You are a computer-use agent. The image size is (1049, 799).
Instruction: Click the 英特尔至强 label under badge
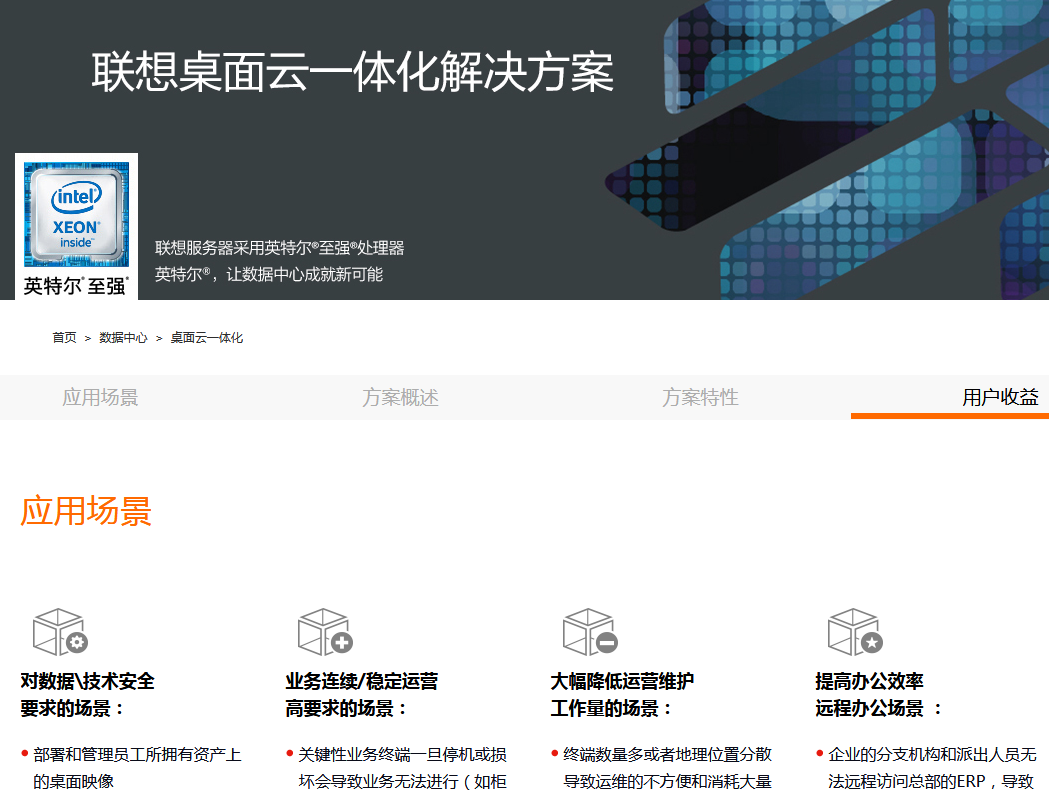[76, 286]
